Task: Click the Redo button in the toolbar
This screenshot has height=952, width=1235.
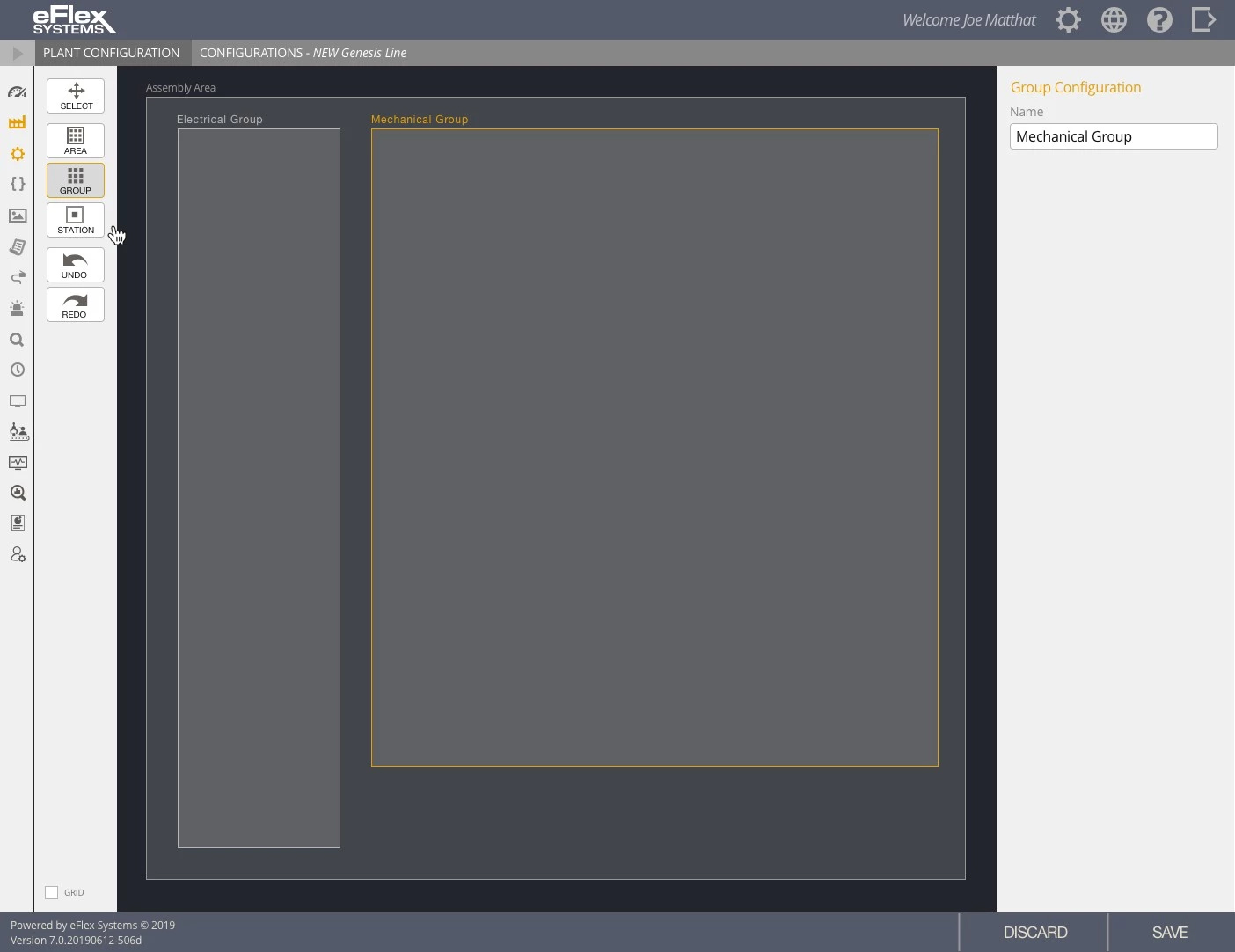Action: coord(75,304)
